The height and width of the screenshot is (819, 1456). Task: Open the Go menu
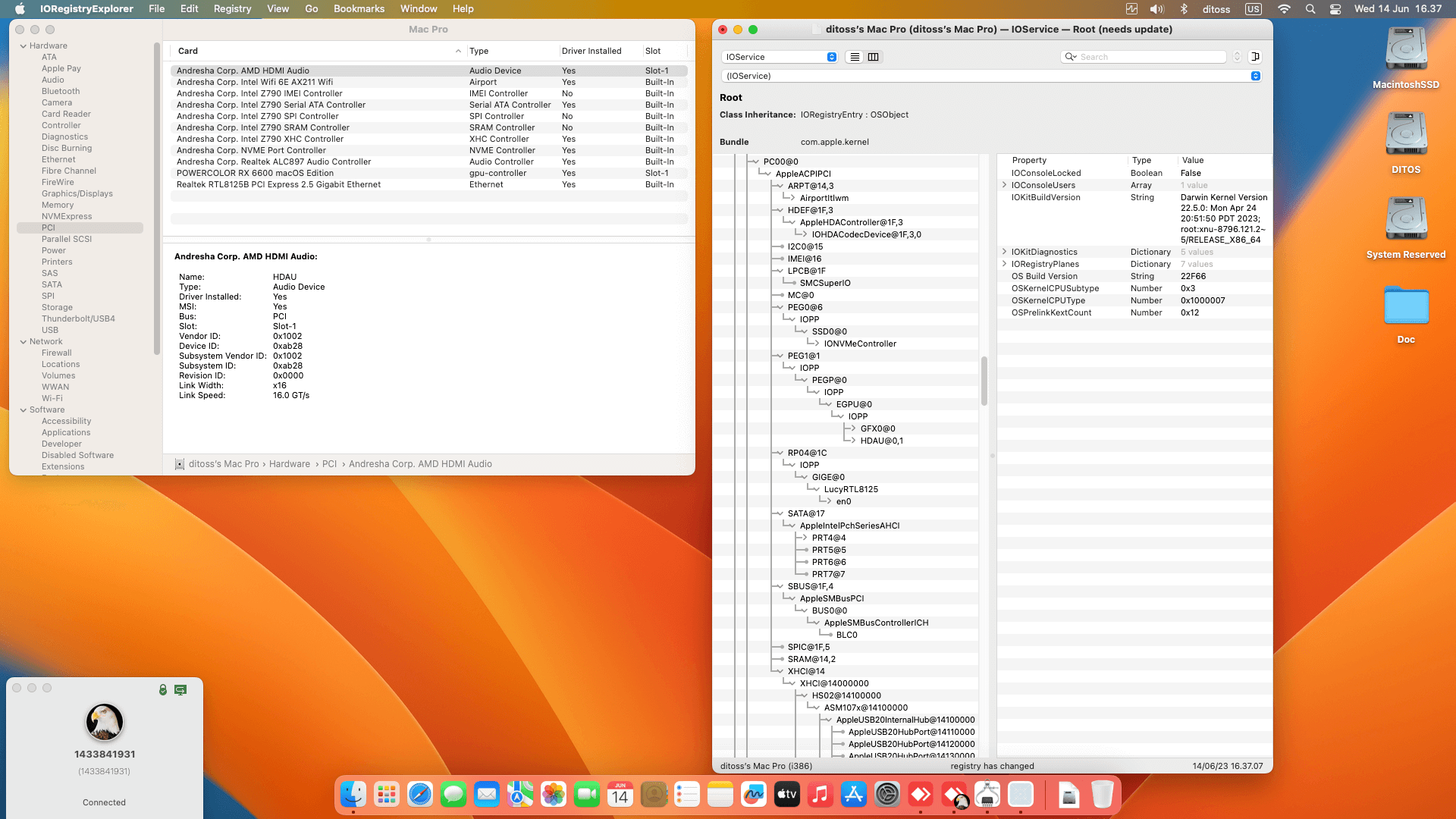click(311, 9)
